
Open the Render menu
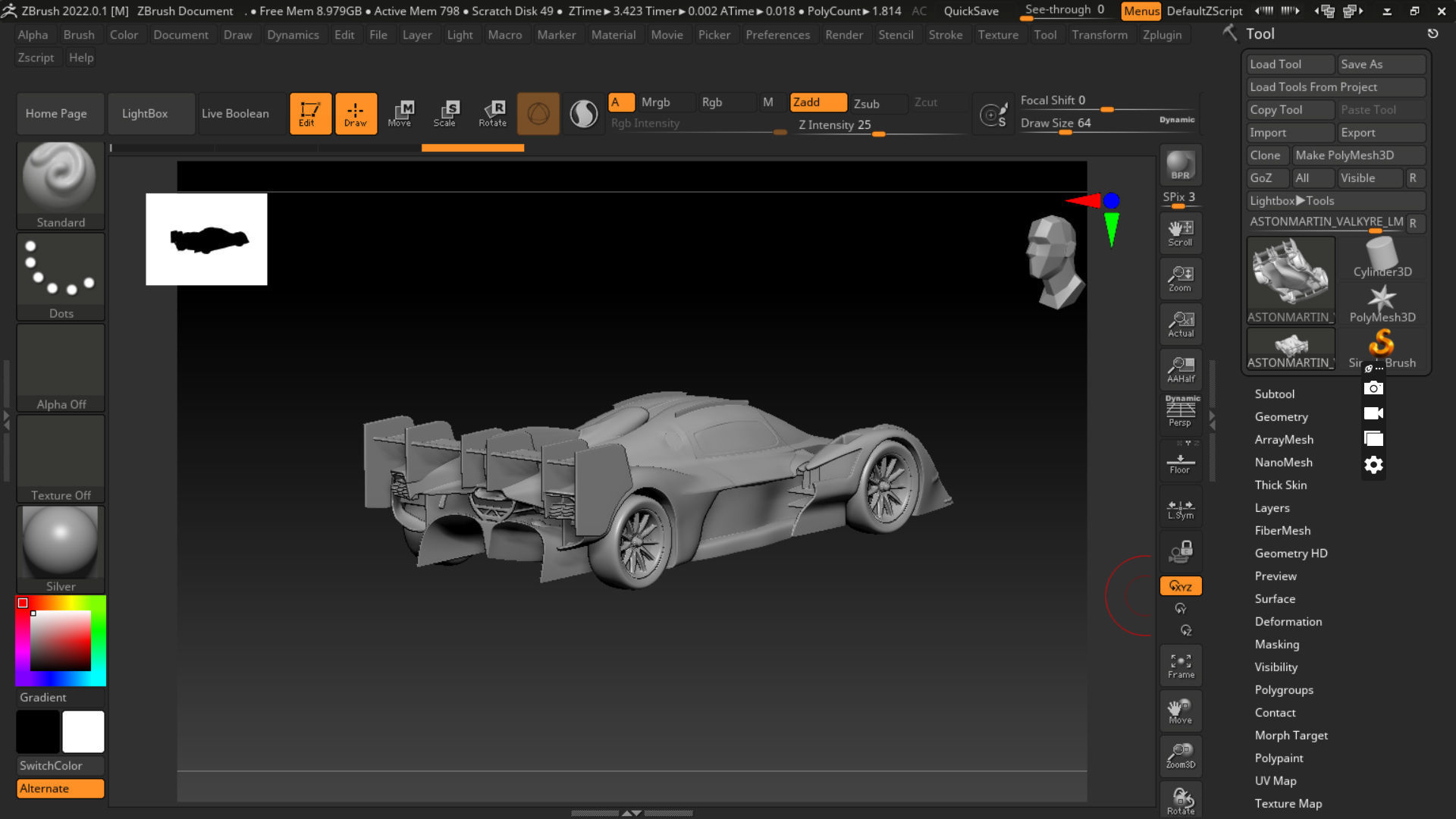click(844, 35)
